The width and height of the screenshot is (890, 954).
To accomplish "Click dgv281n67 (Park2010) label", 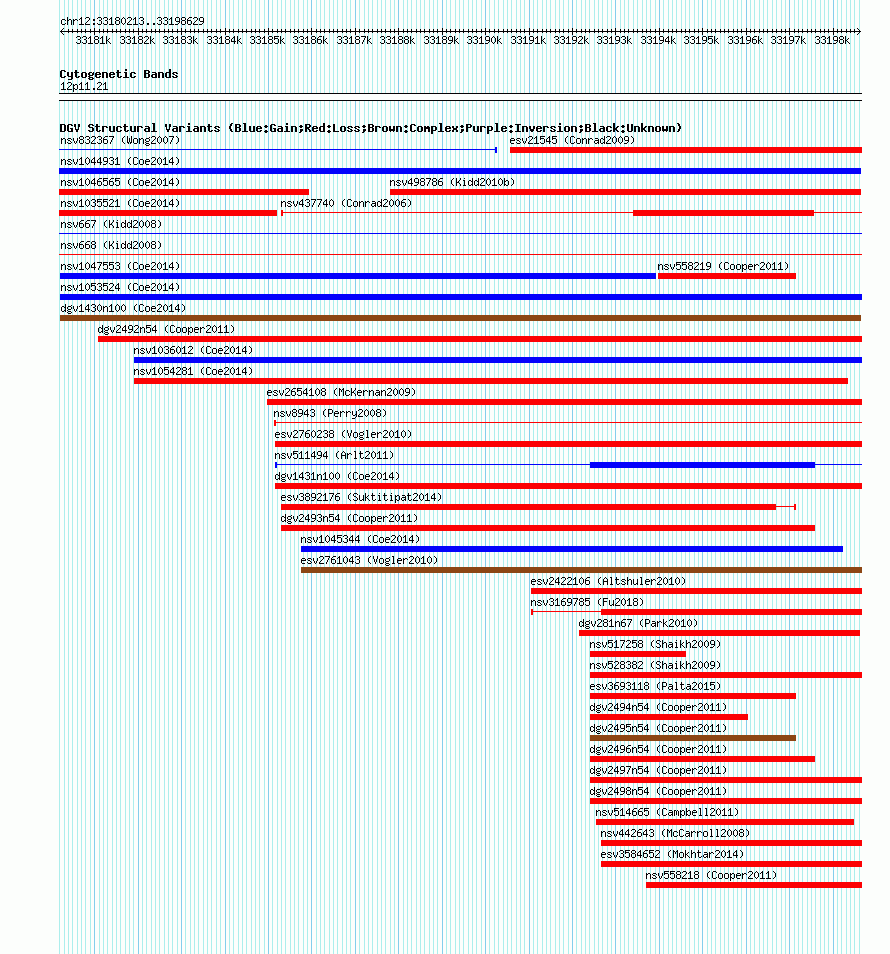I will [638, 623].
